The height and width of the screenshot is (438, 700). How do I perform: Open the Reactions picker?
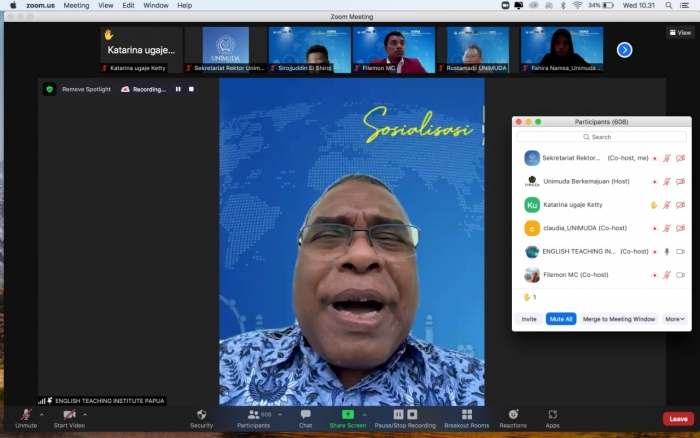513,415
